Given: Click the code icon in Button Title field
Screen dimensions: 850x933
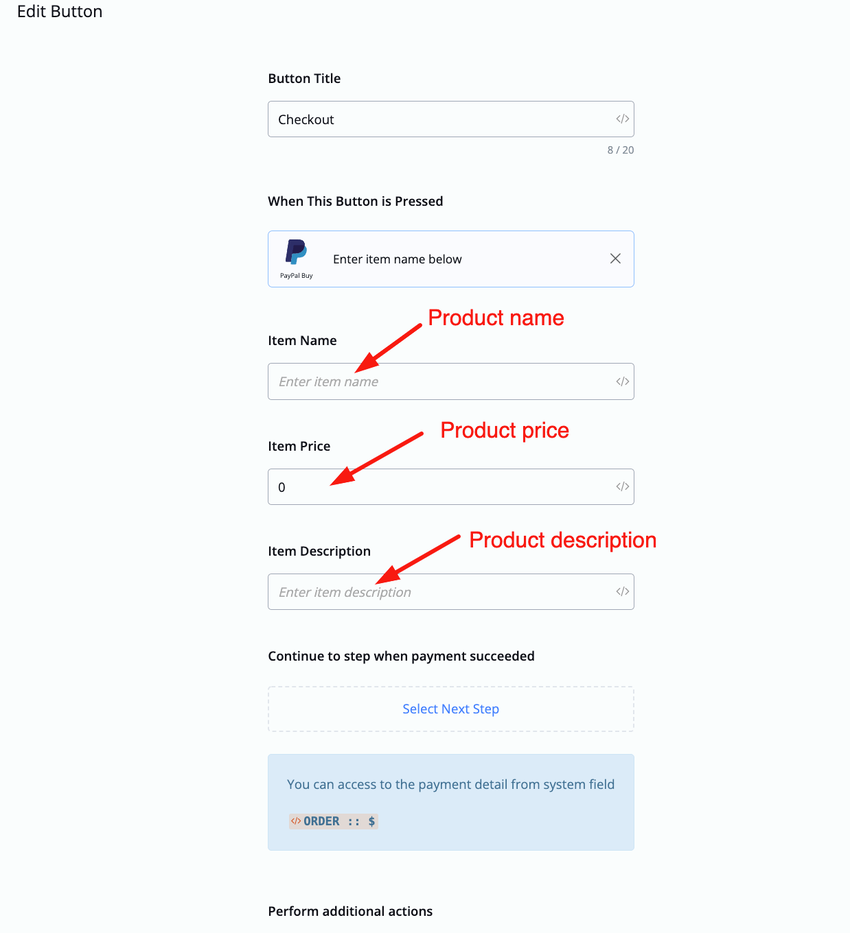Looking at the screenshot, I should point(622,119).
